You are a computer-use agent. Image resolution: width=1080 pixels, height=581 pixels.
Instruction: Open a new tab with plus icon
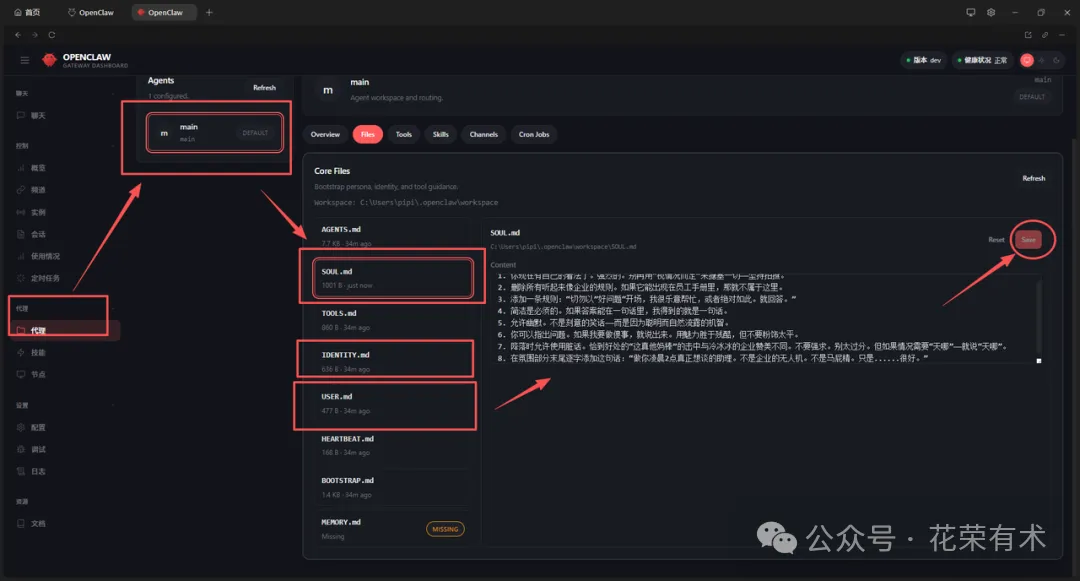coord(209,12)
